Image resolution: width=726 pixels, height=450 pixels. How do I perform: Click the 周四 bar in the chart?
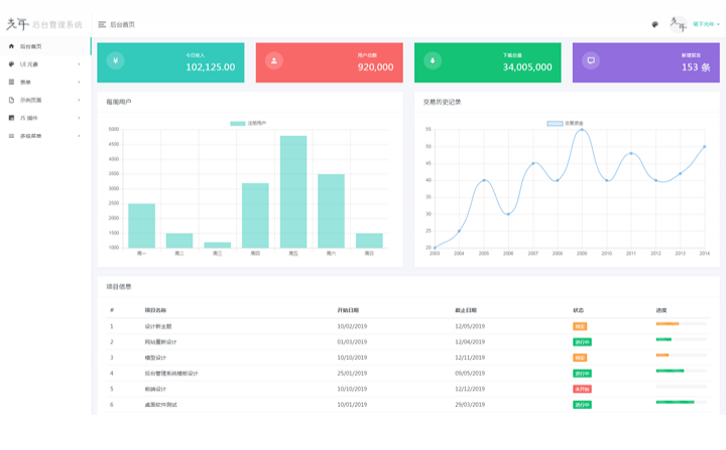255,215
